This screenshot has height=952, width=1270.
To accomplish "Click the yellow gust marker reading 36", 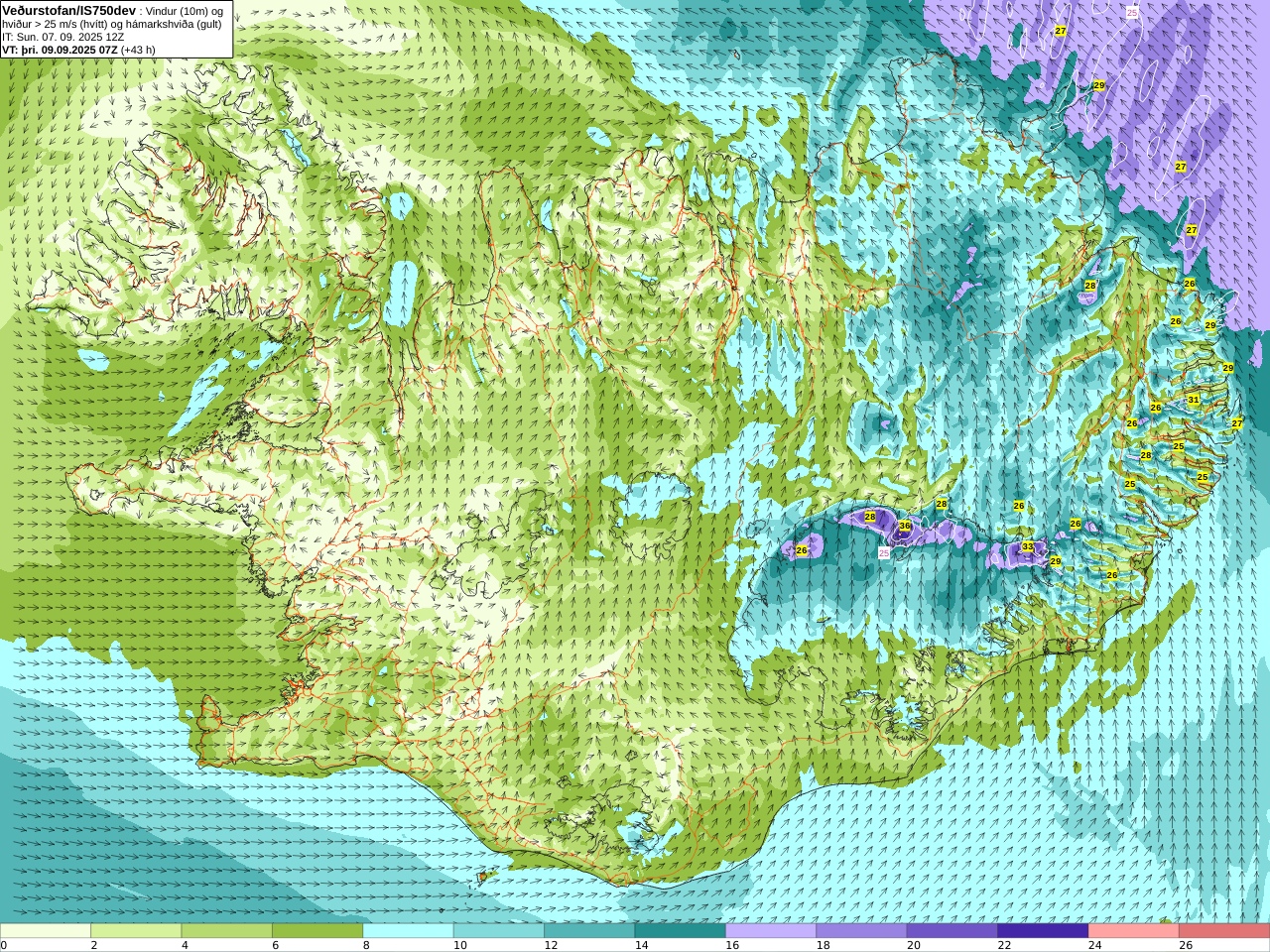I will 905,527.
